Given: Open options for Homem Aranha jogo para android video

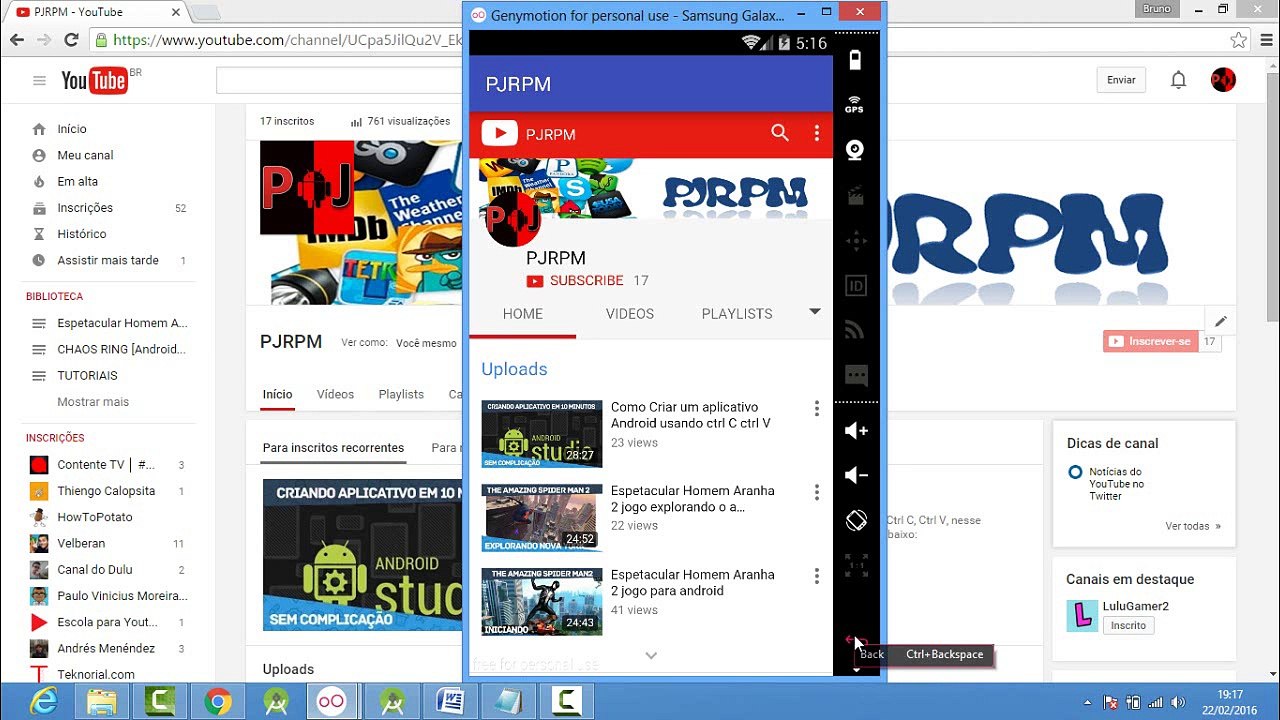Looking at the screenshot, I should (817, 576).
